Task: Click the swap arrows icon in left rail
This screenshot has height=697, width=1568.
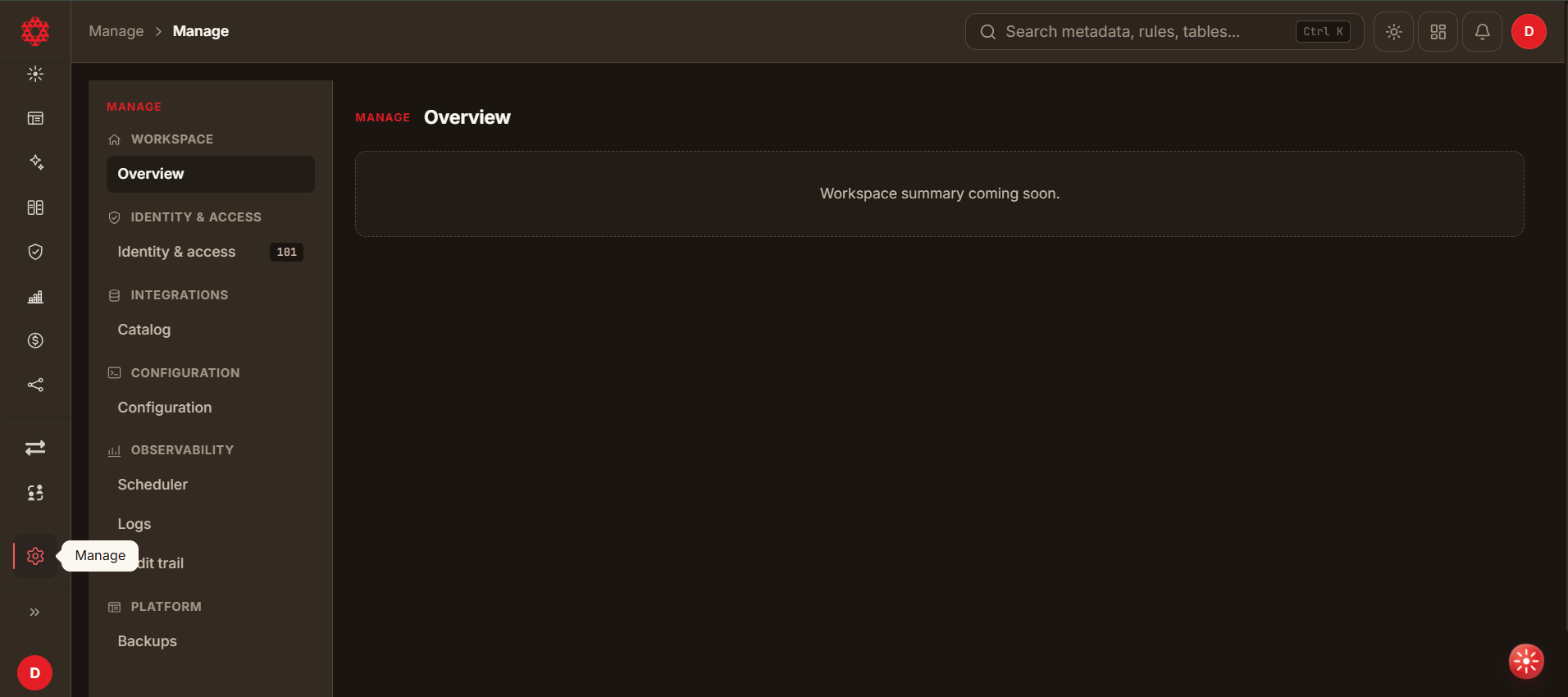Action: [35, 448]
